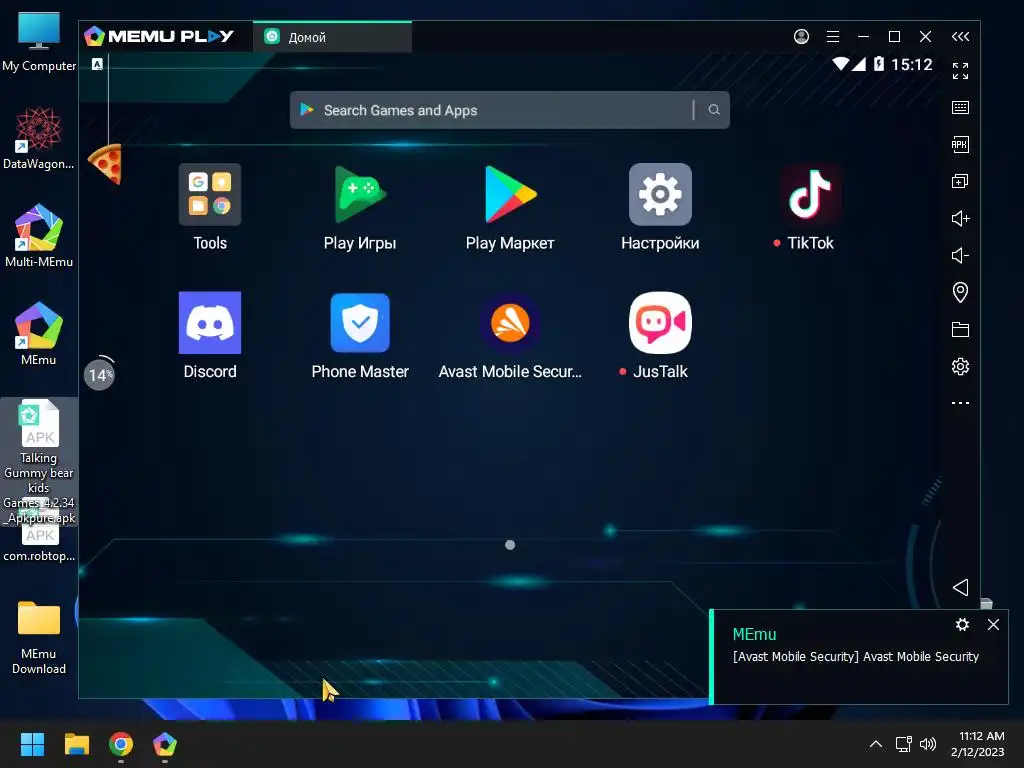Screen dimensions: 1024x768
Task: Open the multi-window icon in the sidebar
Action: (960, 181)
